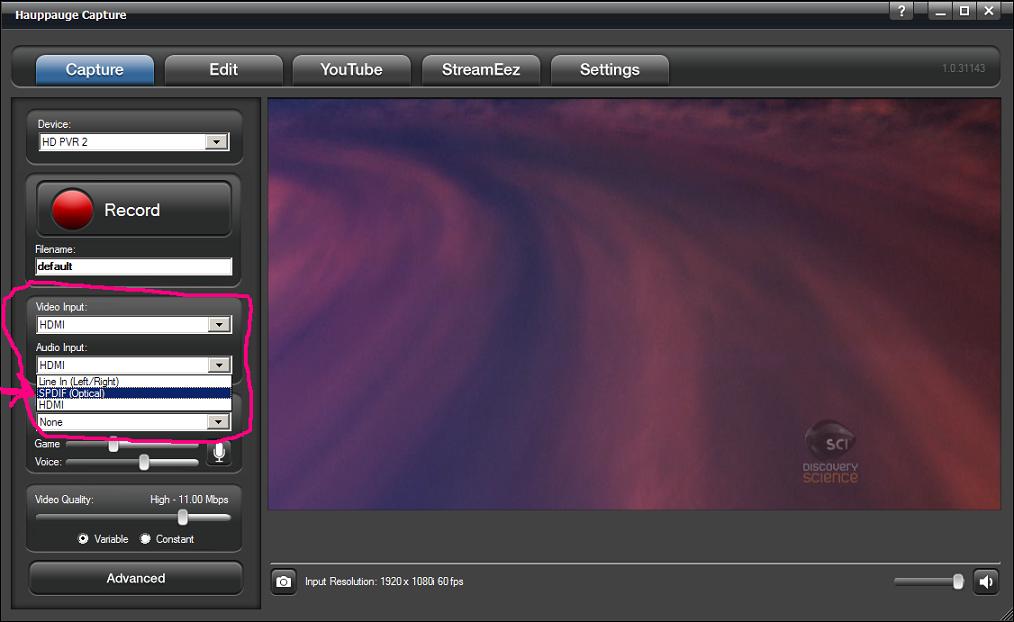Image resolution: width=1014 pixels, height=622 pixels.
Task: Choose Line In (Left/Right) audio option
Action: coord(134,381)
